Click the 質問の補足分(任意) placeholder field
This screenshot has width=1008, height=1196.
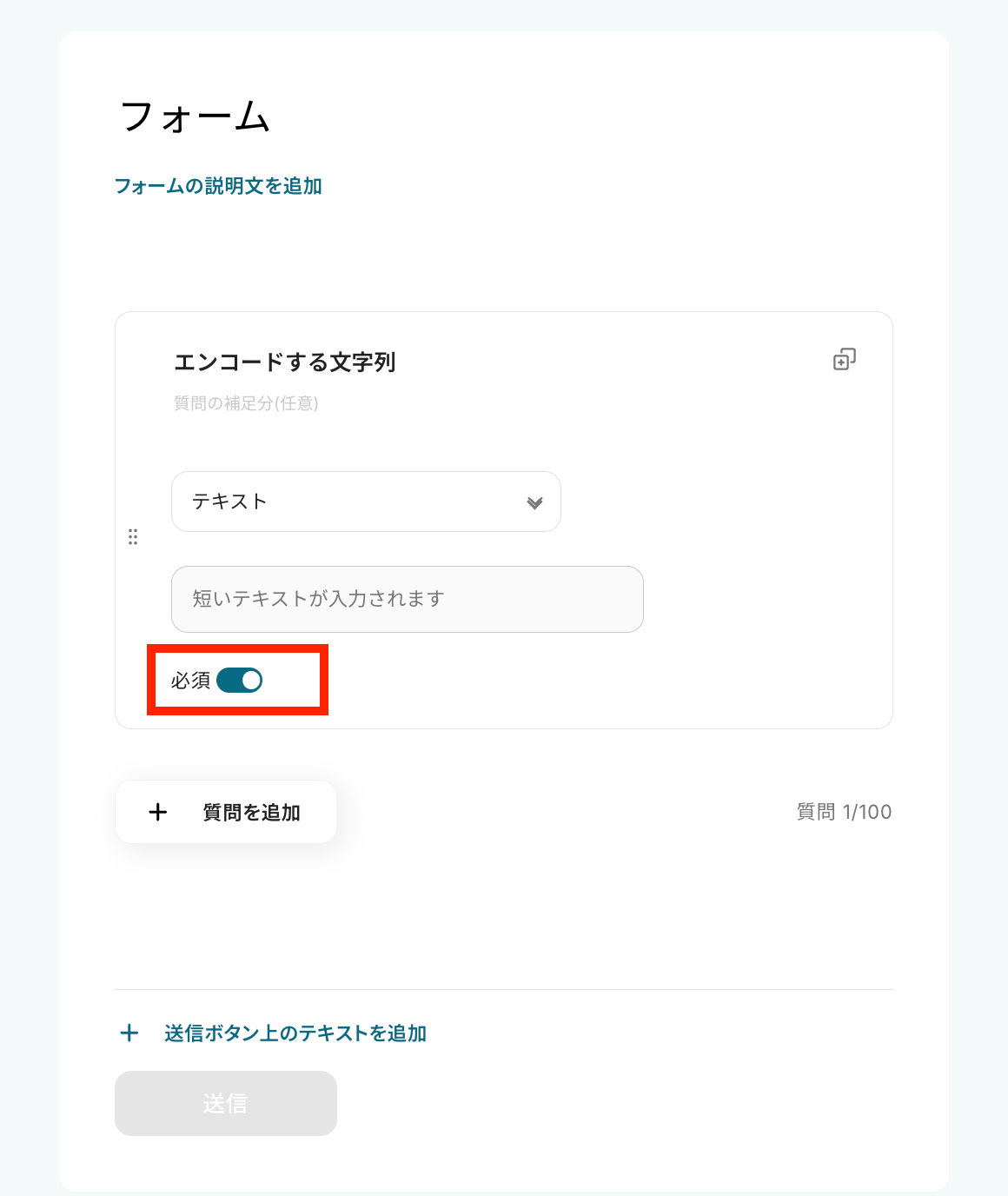click(246, 403)
